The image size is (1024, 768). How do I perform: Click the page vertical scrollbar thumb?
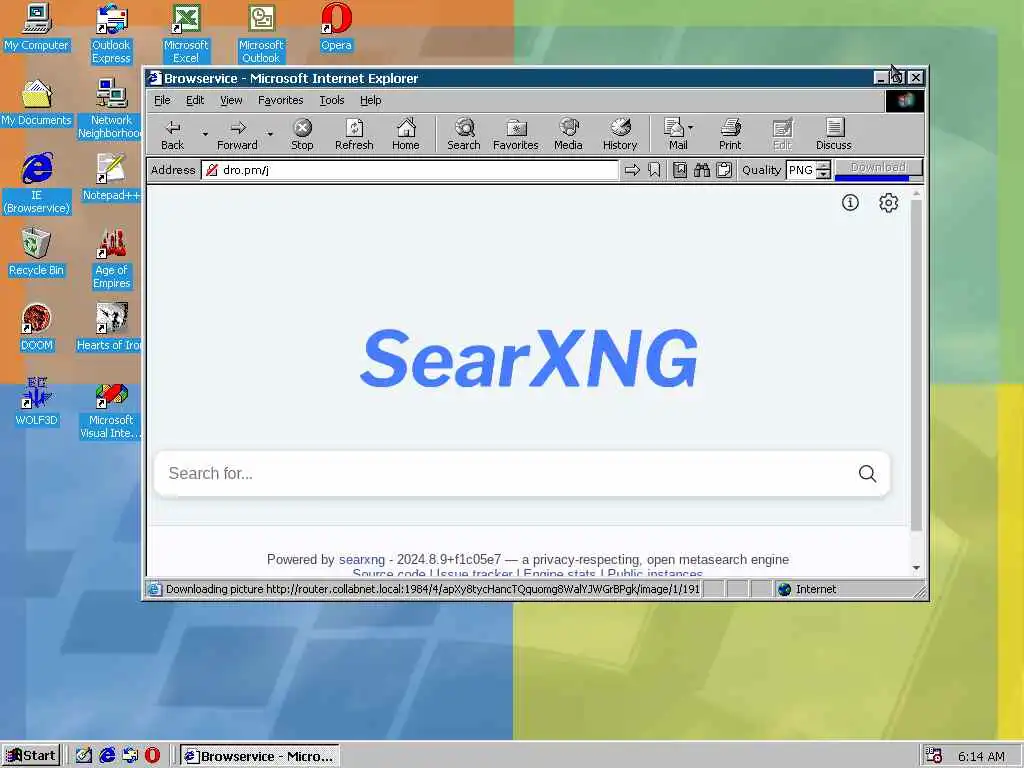point(916,364)
